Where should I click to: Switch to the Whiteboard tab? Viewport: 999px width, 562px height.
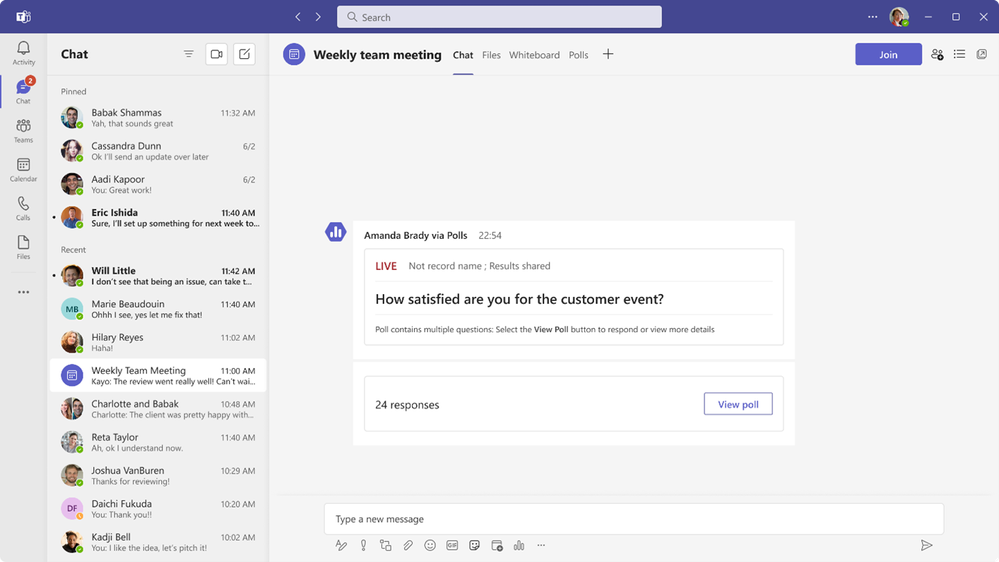[534, 55]
